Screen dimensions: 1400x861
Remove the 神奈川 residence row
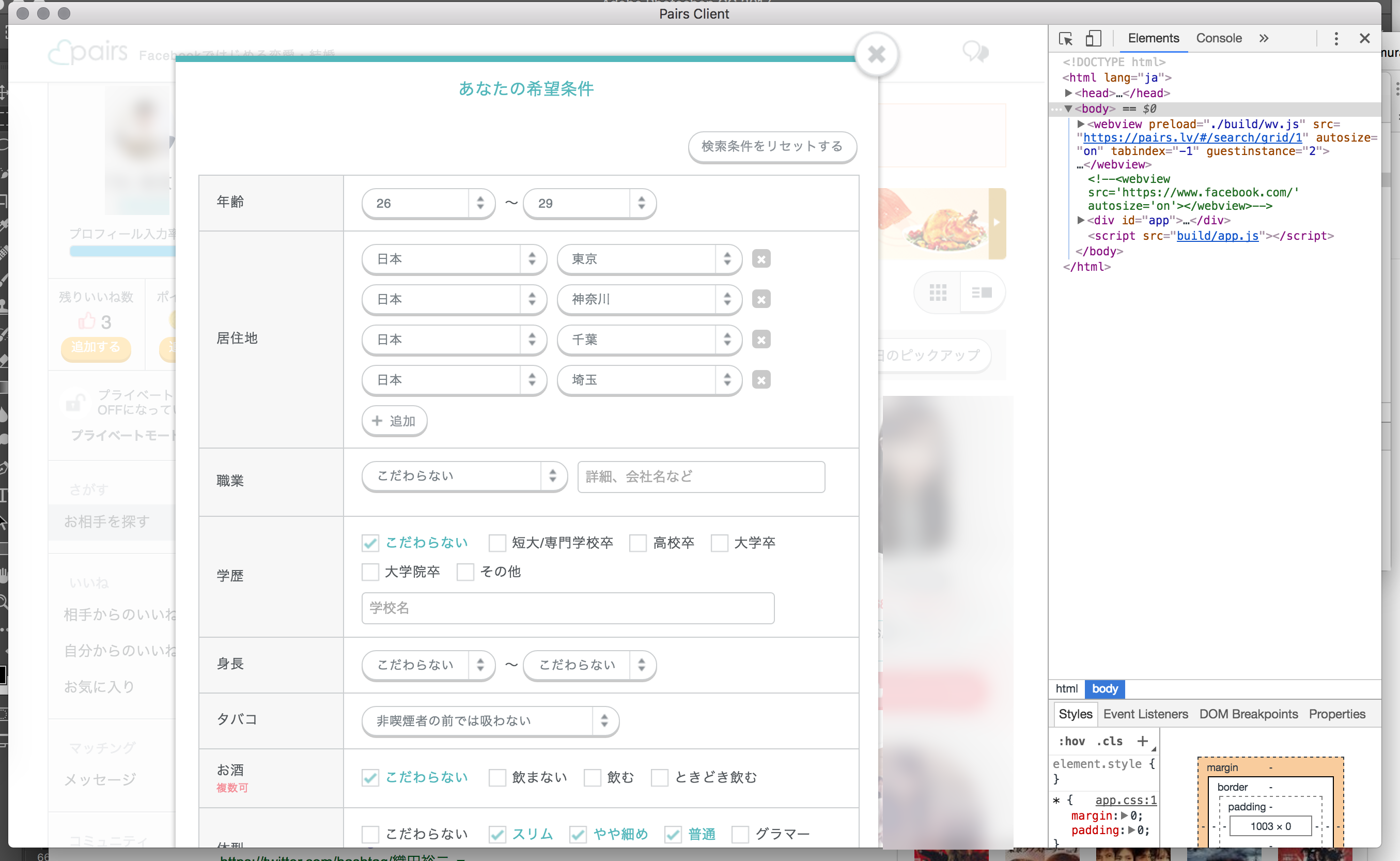coord(761,299)
